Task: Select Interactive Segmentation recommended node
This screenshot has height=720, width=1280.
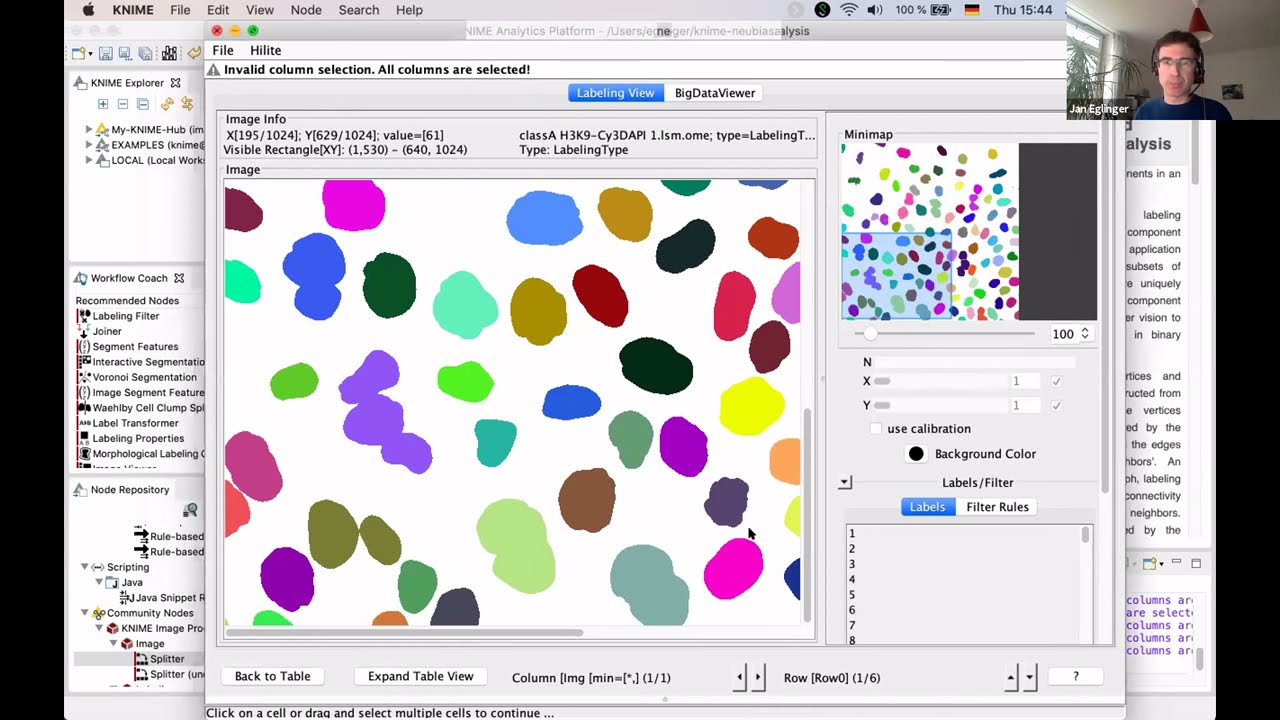Action: coord(141,362)
